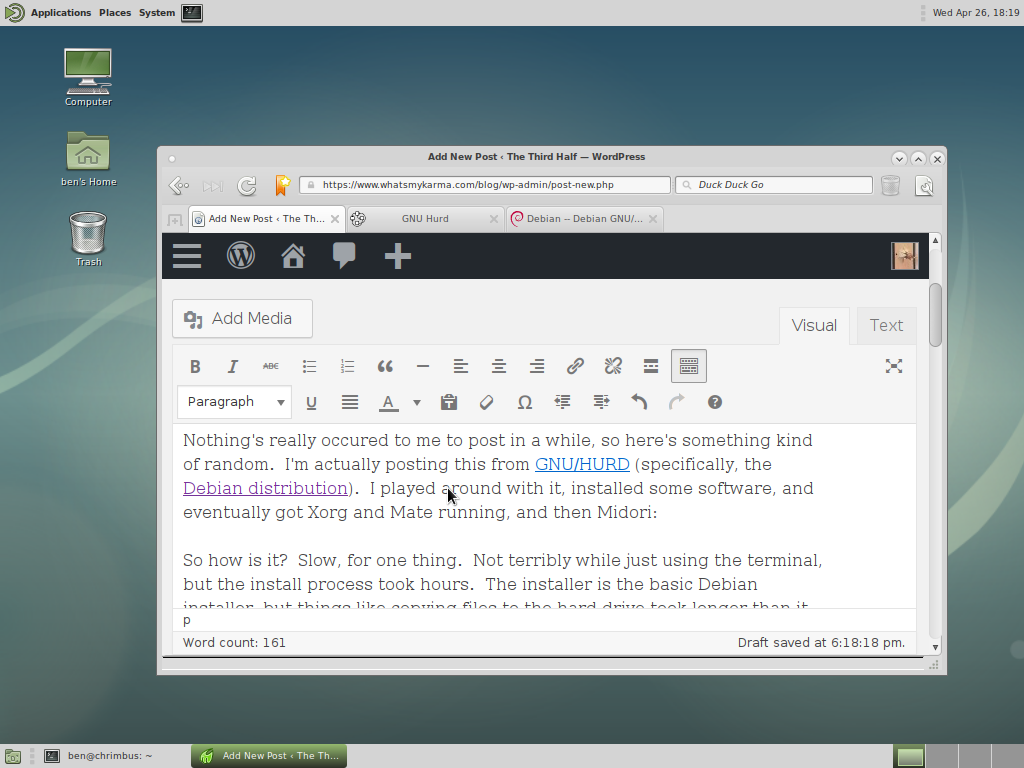The width and height of the screenshot is (1024, 768).
Task: Click the show desktop panel icon
Action: coord(12,756)
